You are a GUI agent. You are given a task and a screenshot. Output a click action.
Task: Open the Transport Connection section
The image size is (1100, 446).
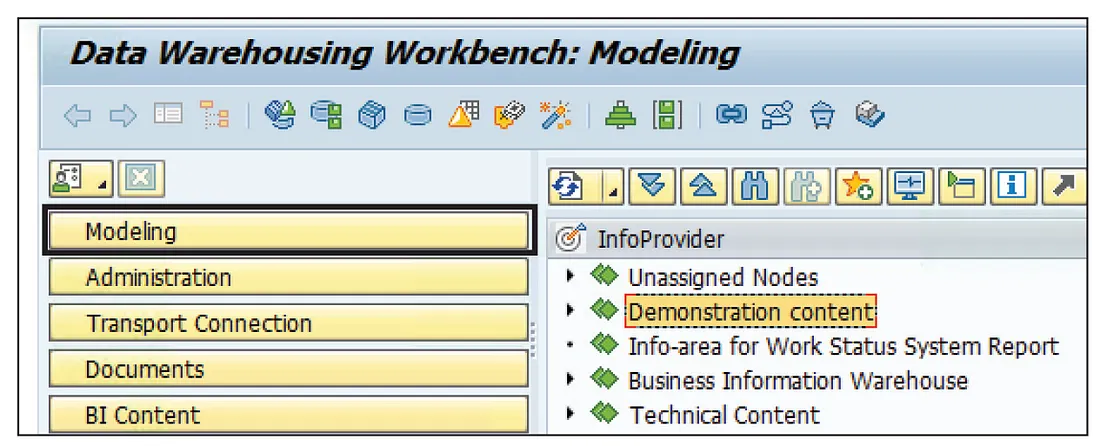288,323
